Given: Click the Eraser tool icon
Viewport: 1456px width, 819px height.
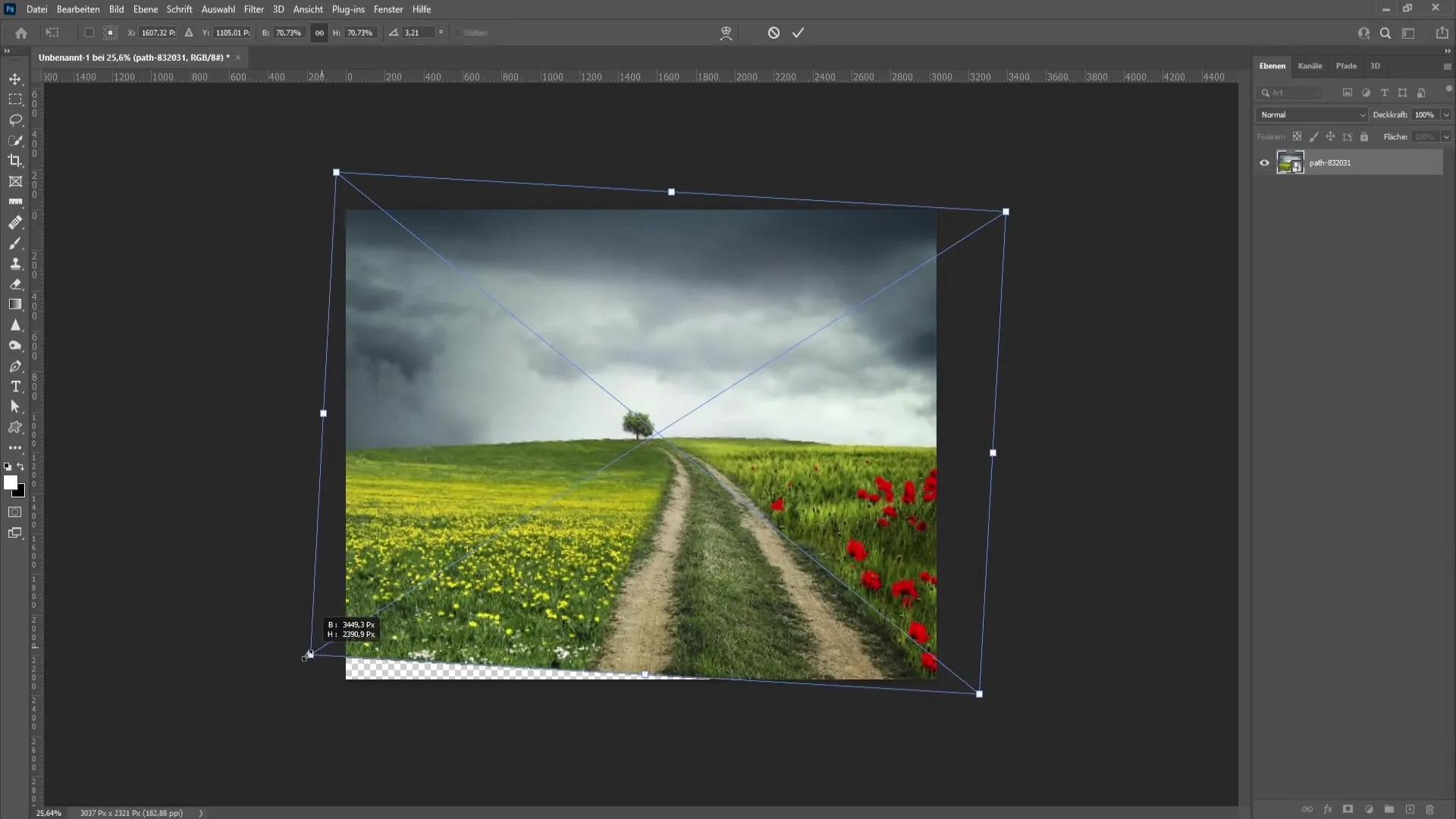Looking at the screenshot, I should click(x=16, y=283).
